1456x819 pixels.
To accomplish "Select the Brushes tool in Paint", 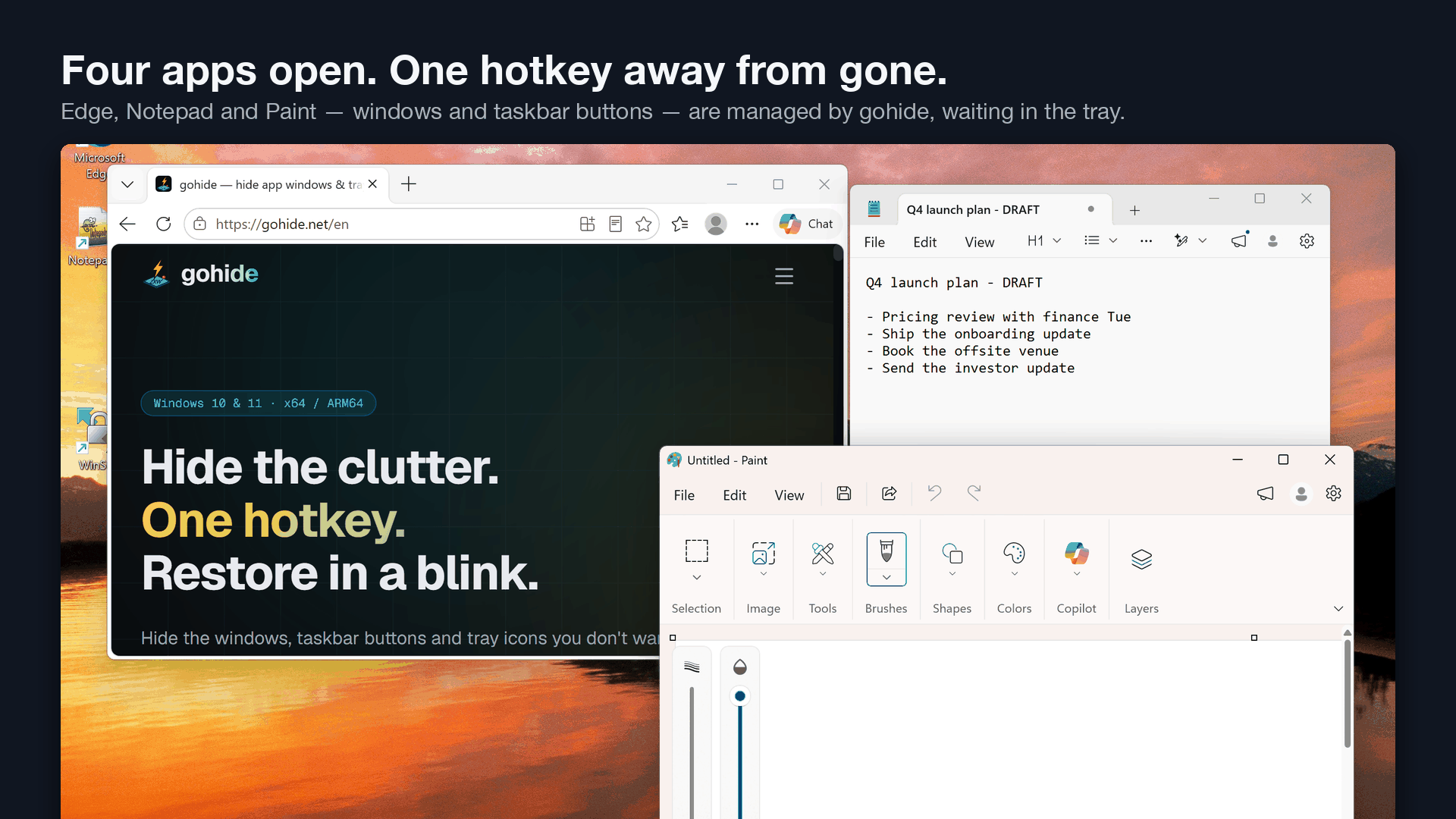I will click(886, 551).
